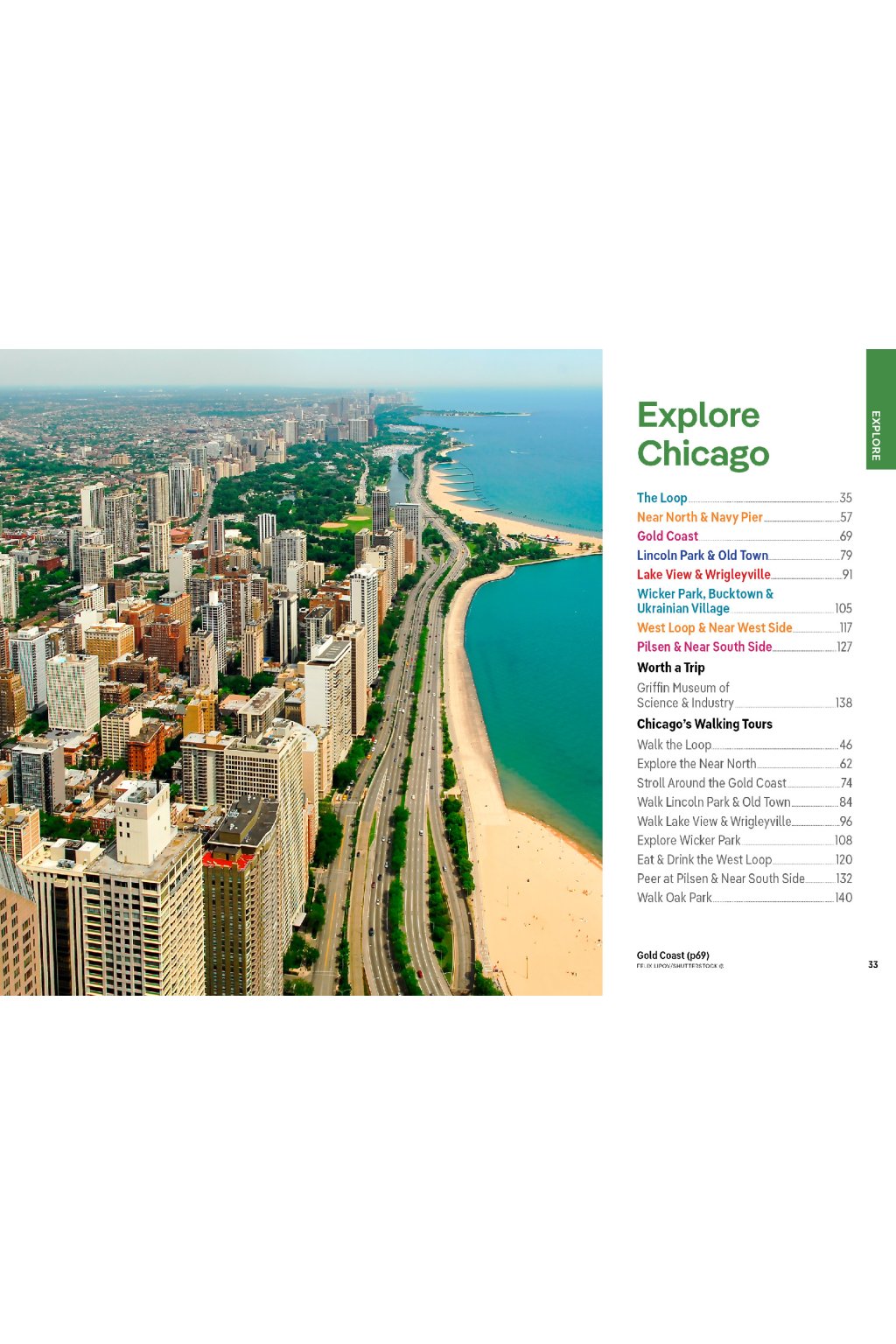Open 'Griffin Museum of Science & Industry' entry
This screenshot has height=1344, width=896.
tap(744, 696)
